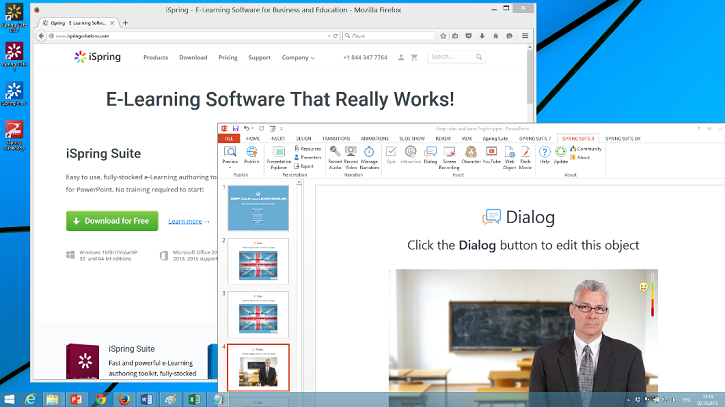Screen dimensions: 725x407
Task: Click the Windows Start button
Action: (x=9, y=399)
